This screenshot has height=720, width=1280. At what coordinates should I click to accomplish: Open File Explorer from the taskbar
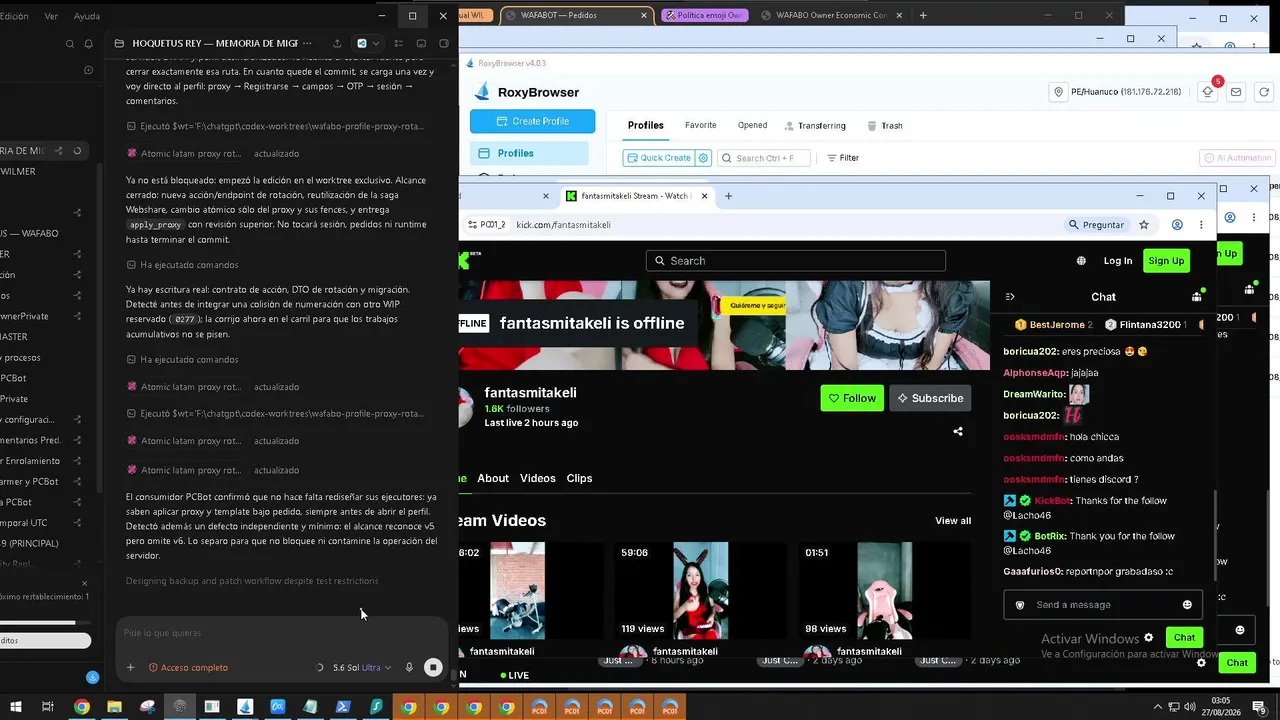click(114, 707)
